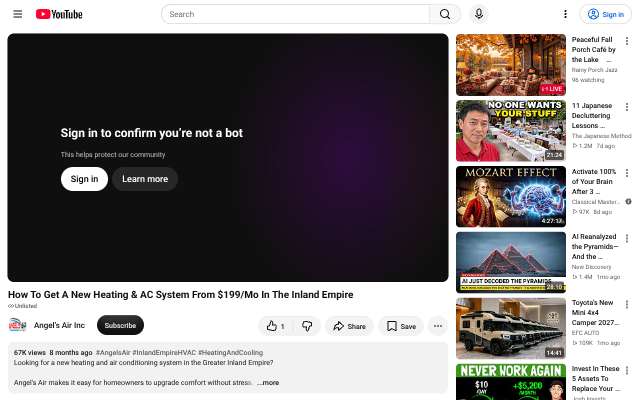Click the Sign in button in header
The width and height of the screenshot is (640, 400).
[606, 14]
